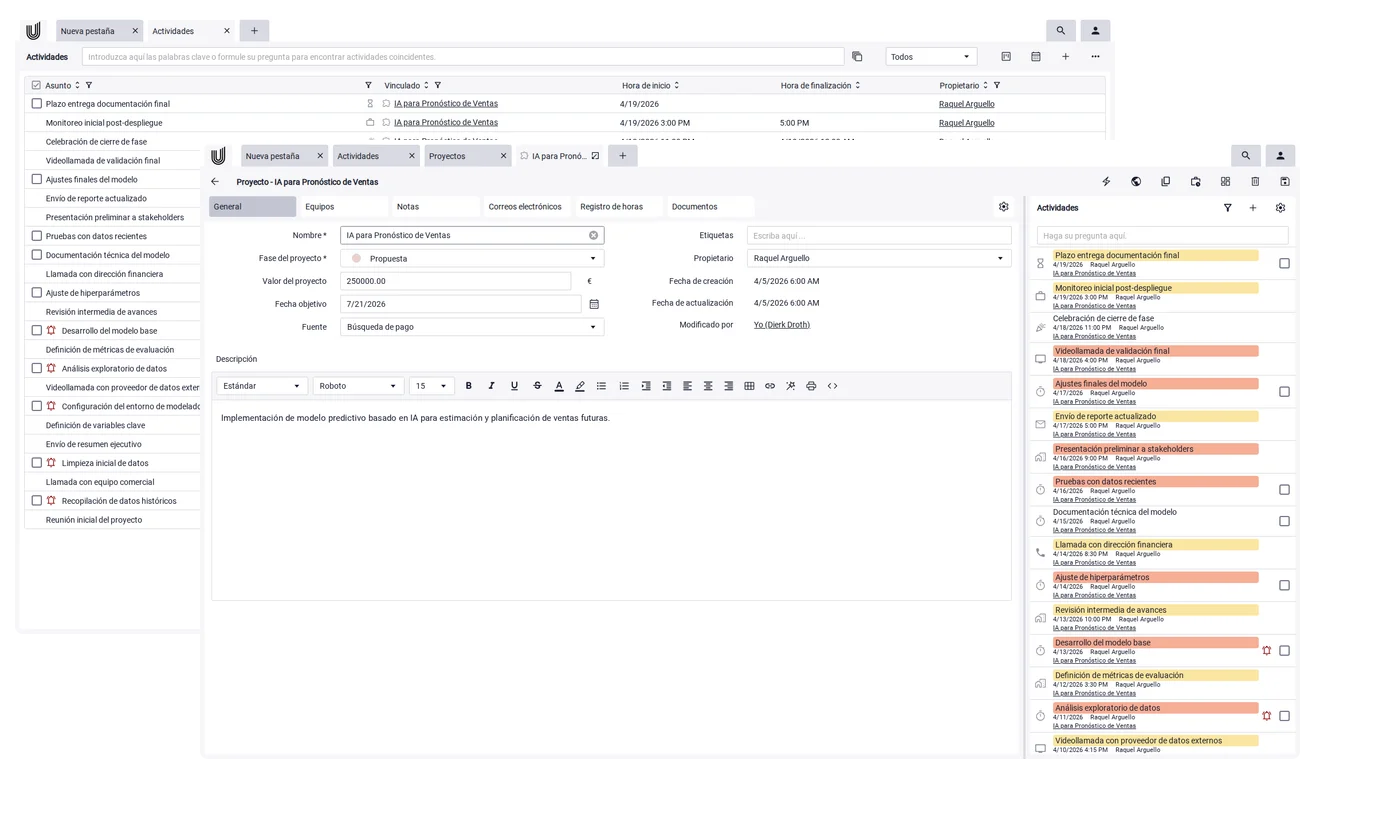
Task: Open the Fuente dropdown showing Búsqueda de pago
Action: tap(472, 327)
